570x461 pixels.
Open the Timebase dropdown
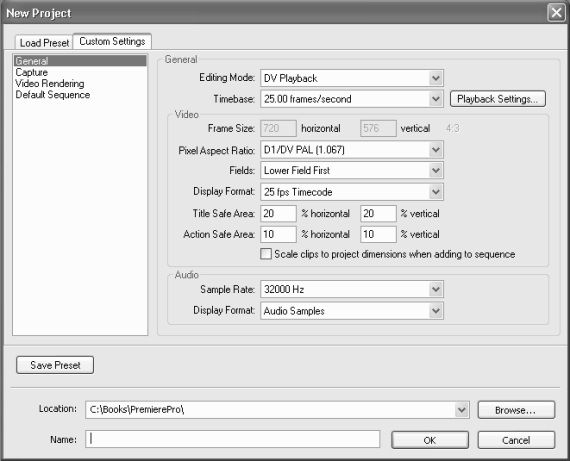click(x=352, y=99)
